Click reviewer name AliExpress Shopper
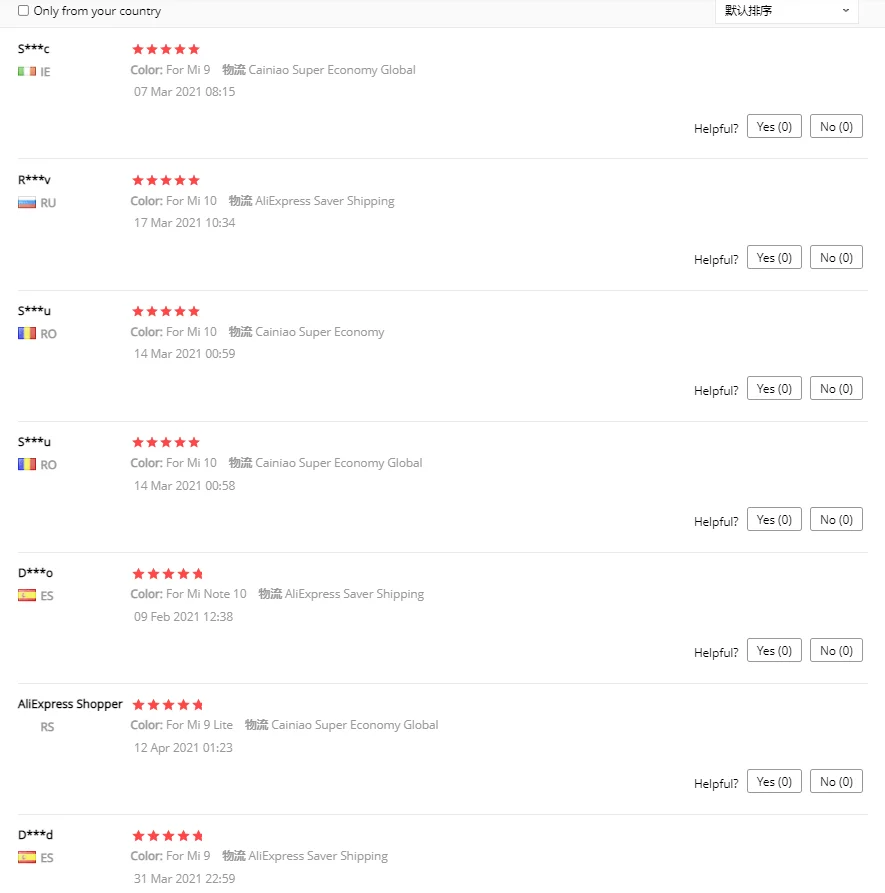 tap(70, 704)
